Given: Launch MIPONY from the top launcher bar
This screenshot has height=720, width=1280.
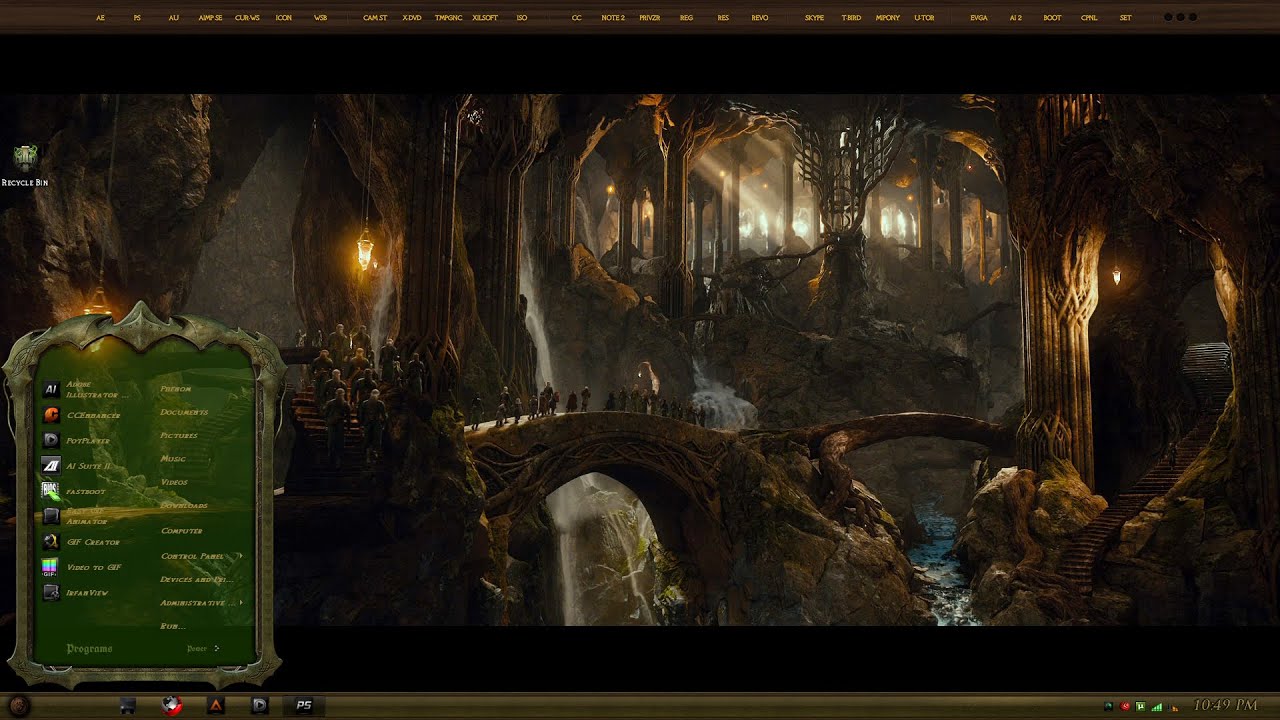Looking at the screenshot, I should point(888,18).
